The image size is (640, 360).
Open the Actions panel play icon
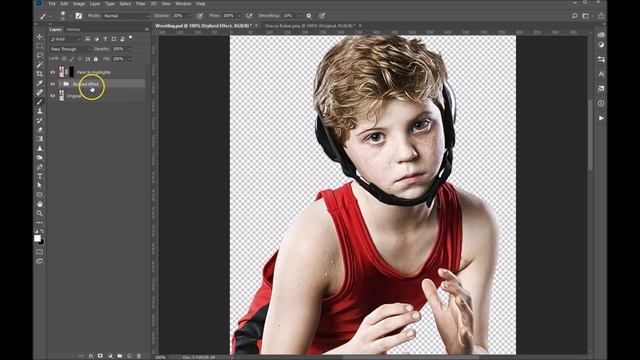(601, 118)
